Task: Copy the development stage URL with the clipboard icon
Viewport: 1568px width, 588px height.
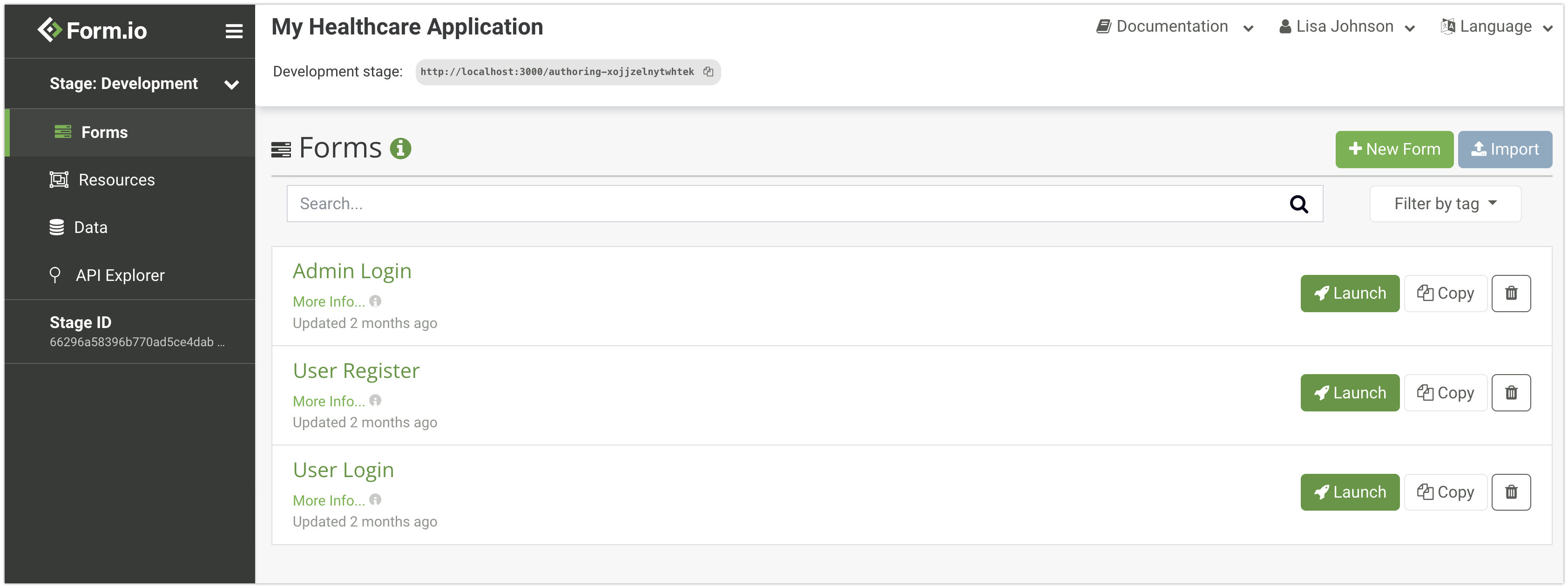Action: 708,72
